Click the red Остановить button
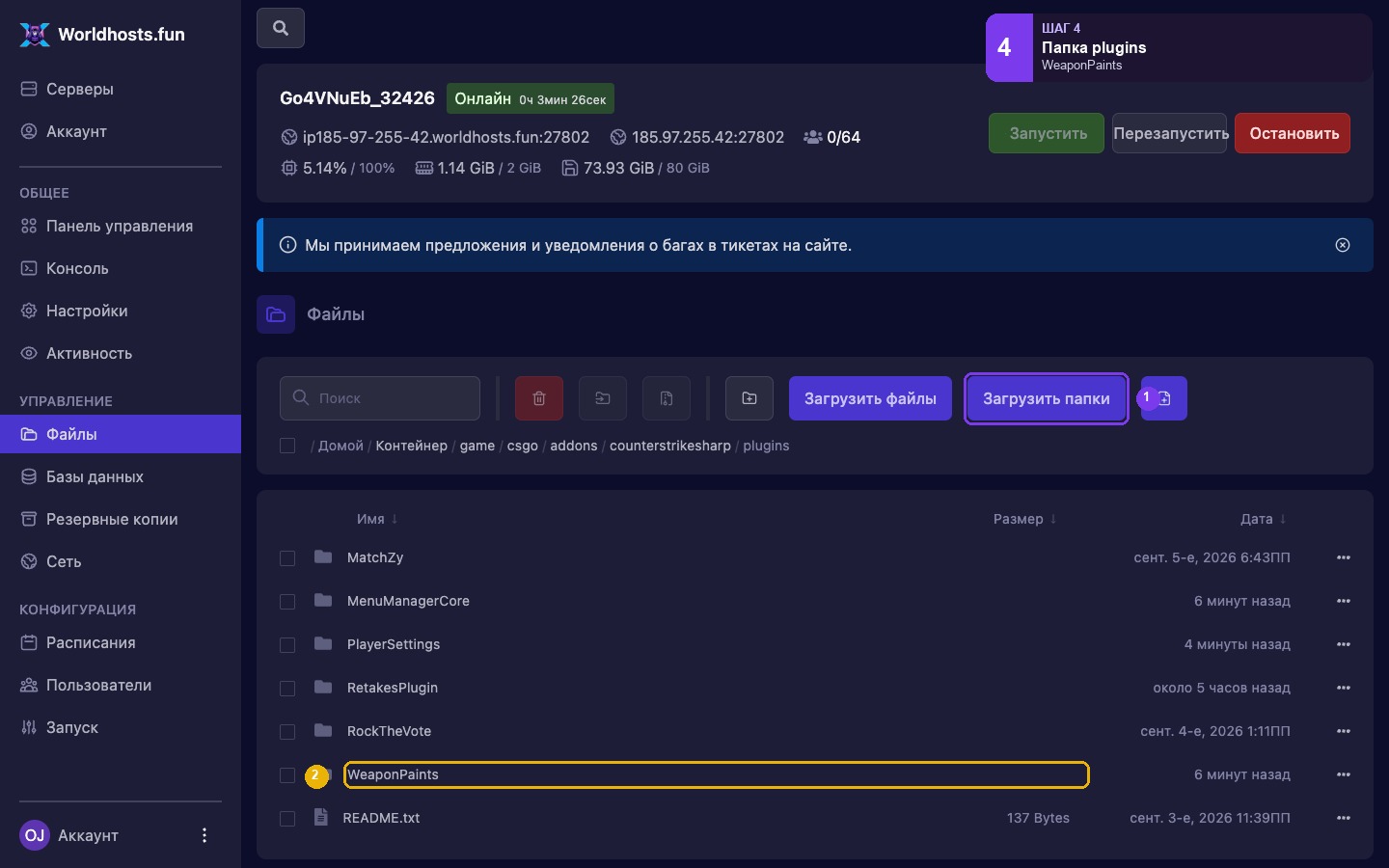 click(1293, 133)
